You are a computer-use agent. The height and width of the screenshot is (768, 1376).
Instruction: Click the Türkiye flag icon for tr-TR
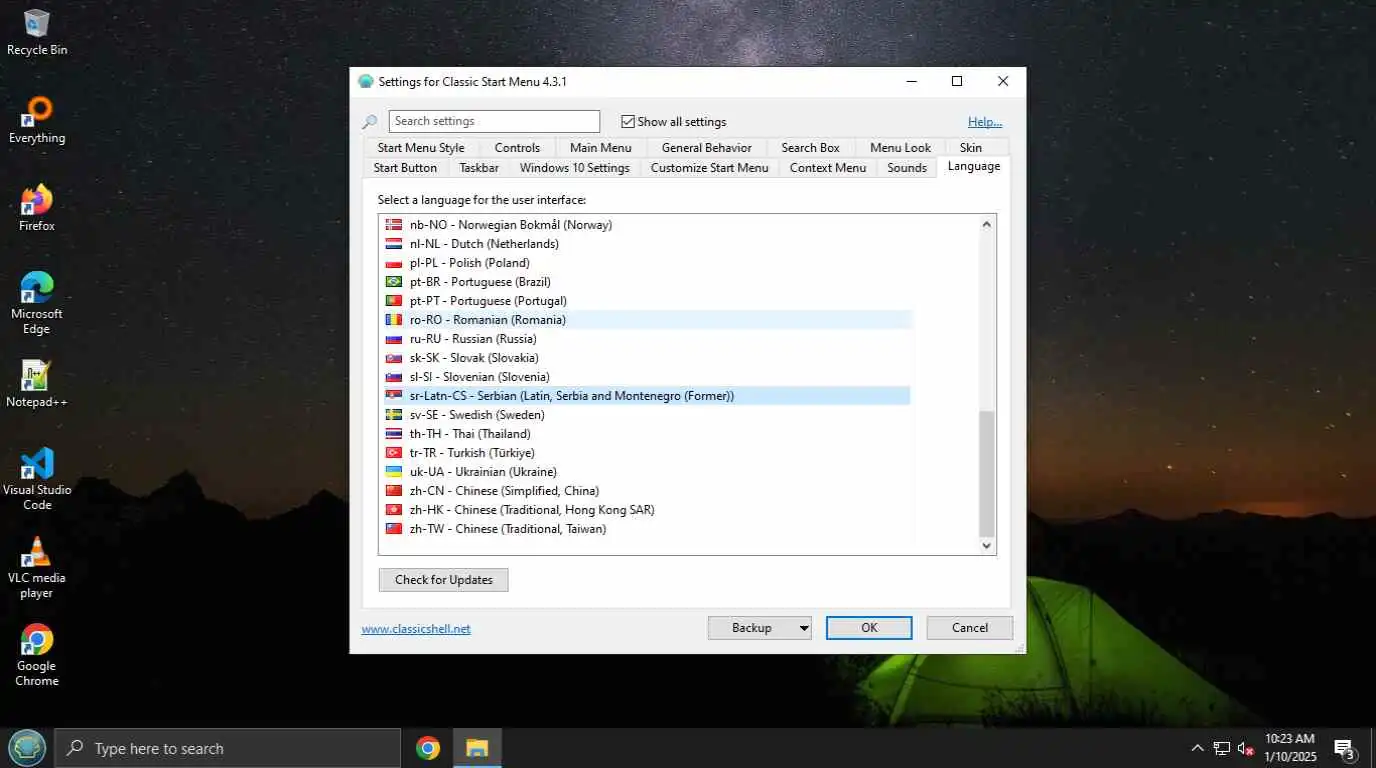(x=394, y=453)
